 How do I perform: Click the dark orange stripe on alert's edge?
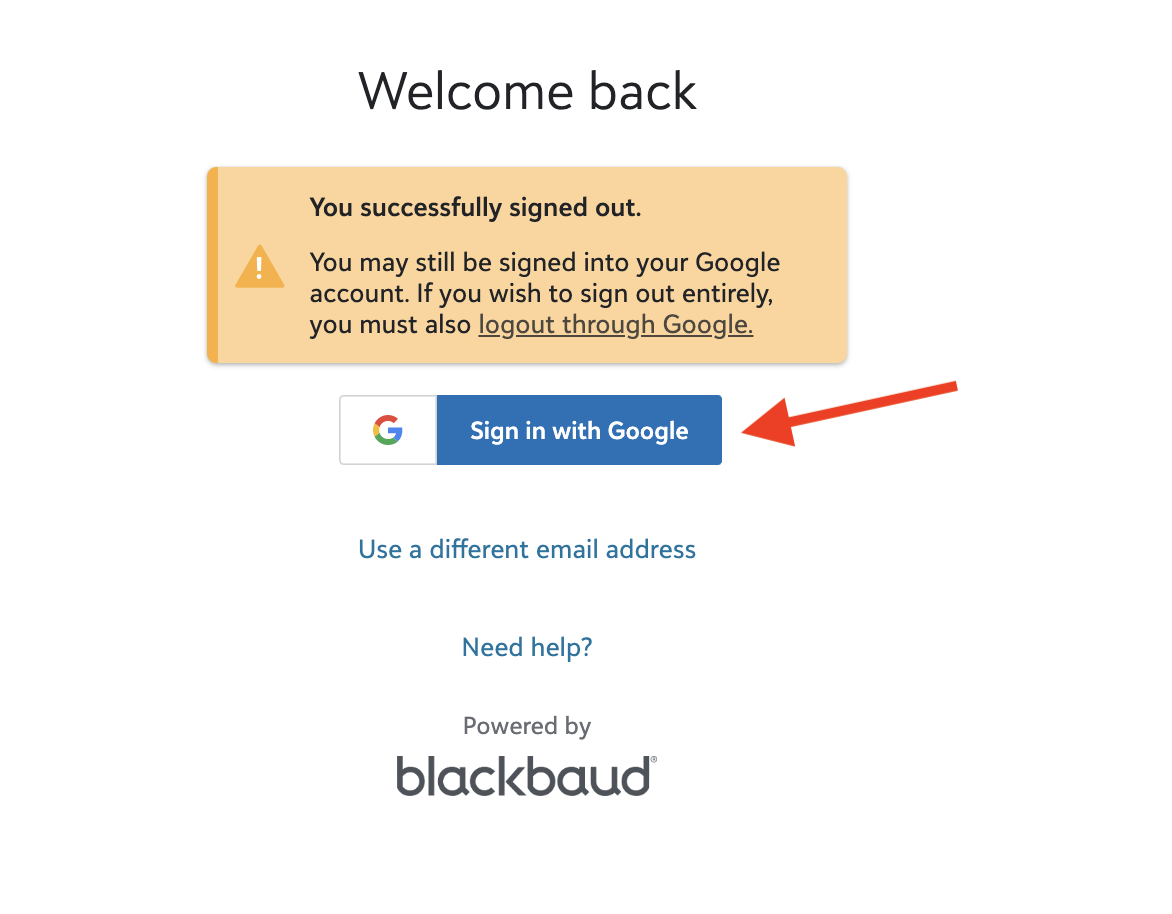tap(213, 265)
